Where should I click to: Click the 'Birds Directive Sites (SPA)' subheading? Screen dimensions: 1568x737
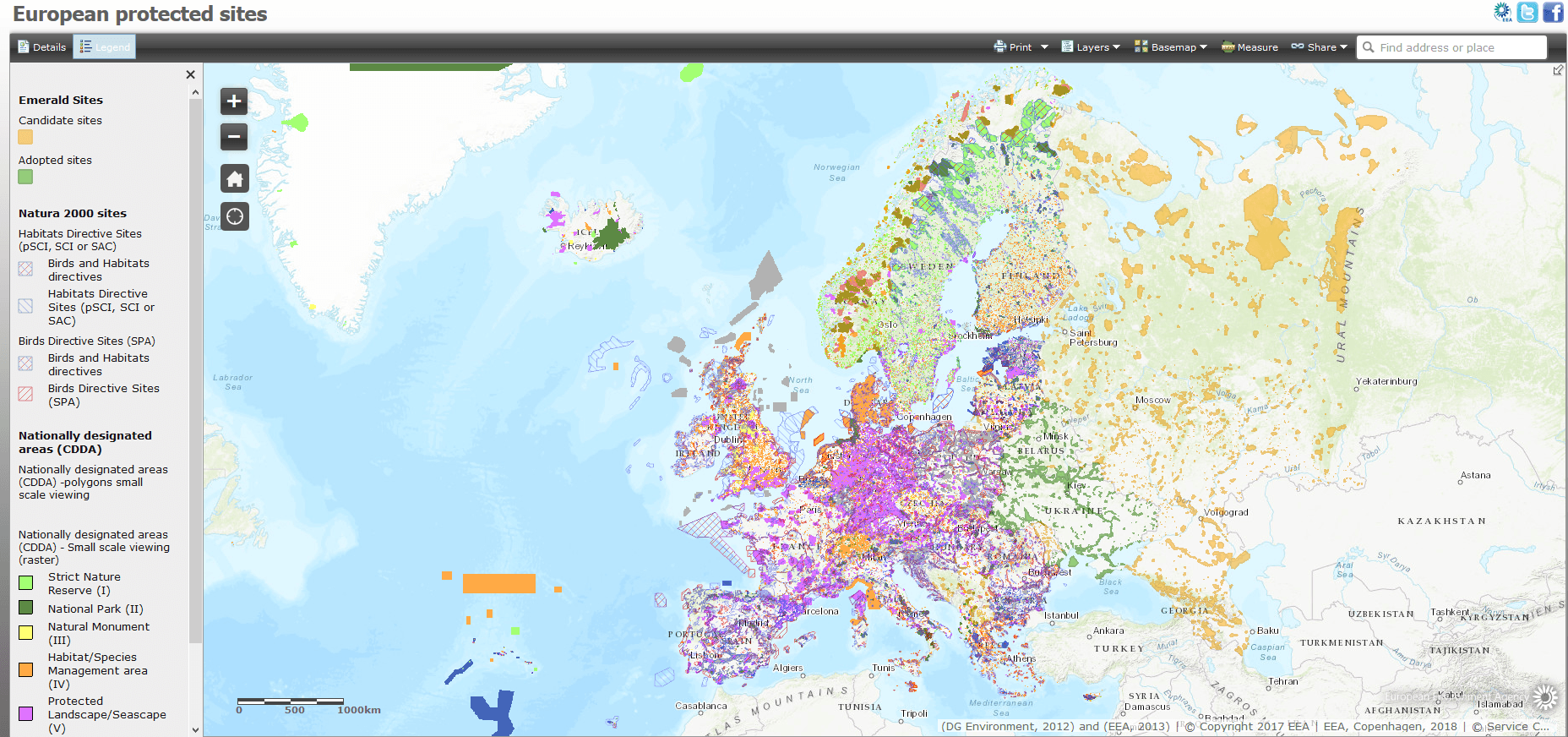click(87, 341)
